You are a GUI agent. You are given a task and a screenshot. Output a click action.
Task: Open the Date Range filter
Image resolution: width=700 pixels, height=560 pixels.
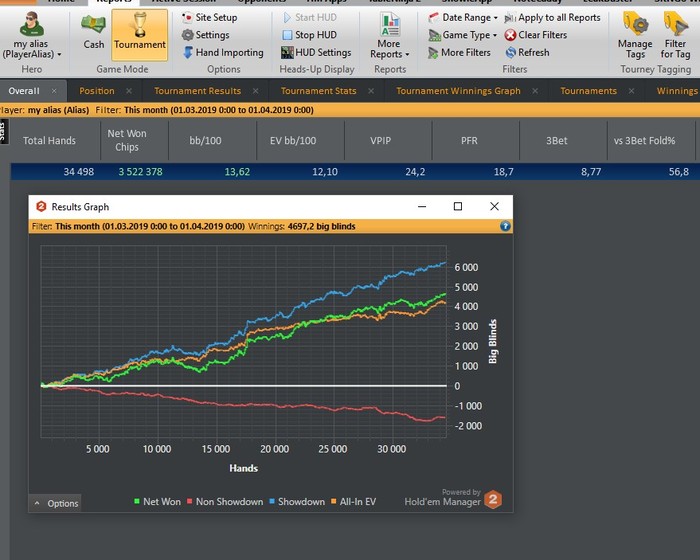pos(463,17)
